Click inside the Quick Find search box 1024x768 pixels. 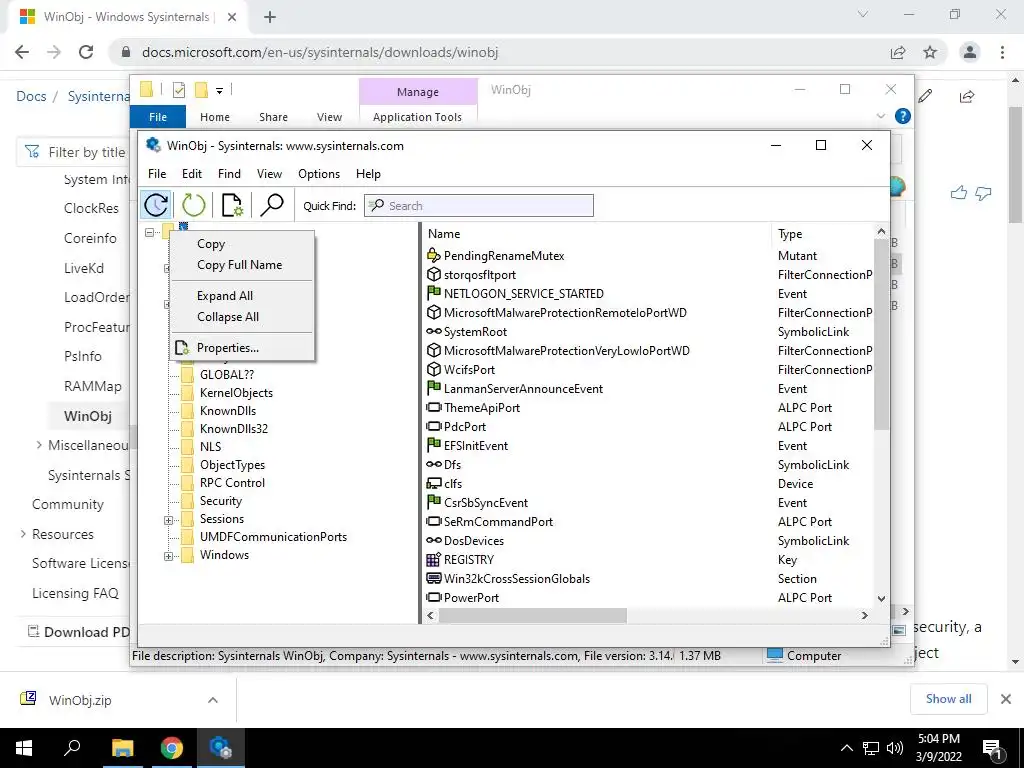(x=479, y=206)
